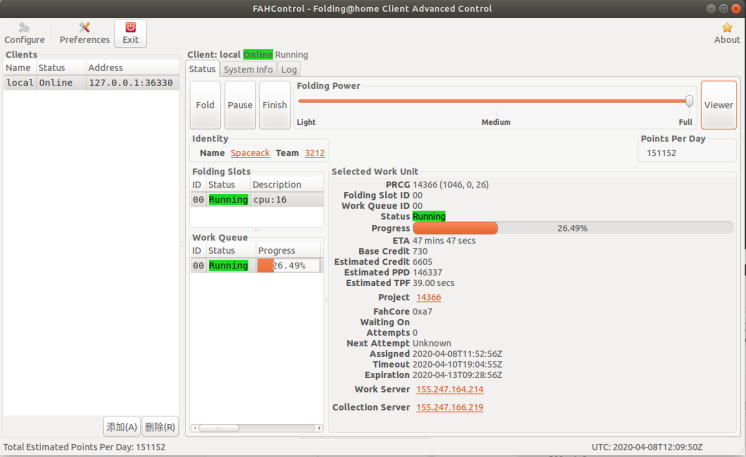Open the project 14366 link
746x457 pixels.
(x=428, y=297)
